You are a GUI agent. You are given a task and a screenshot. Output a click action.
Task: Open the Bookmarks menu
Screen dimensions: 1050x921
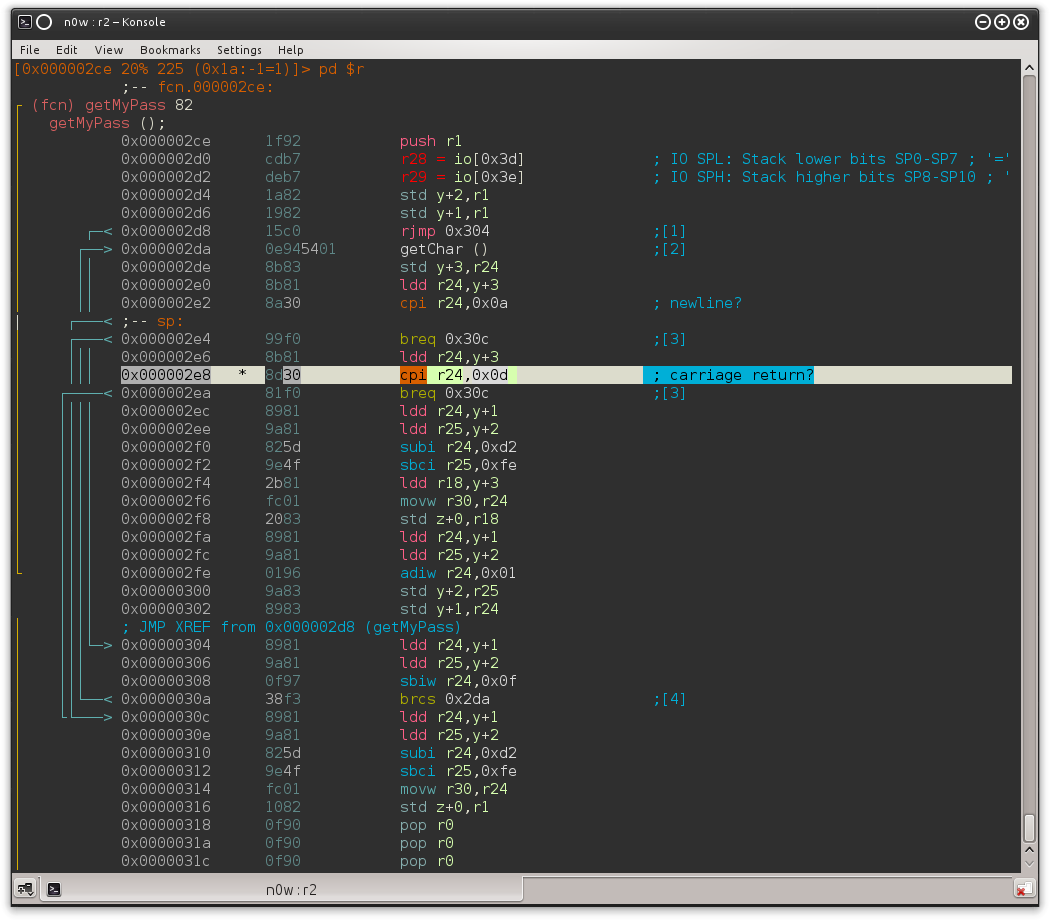(170, 49)
